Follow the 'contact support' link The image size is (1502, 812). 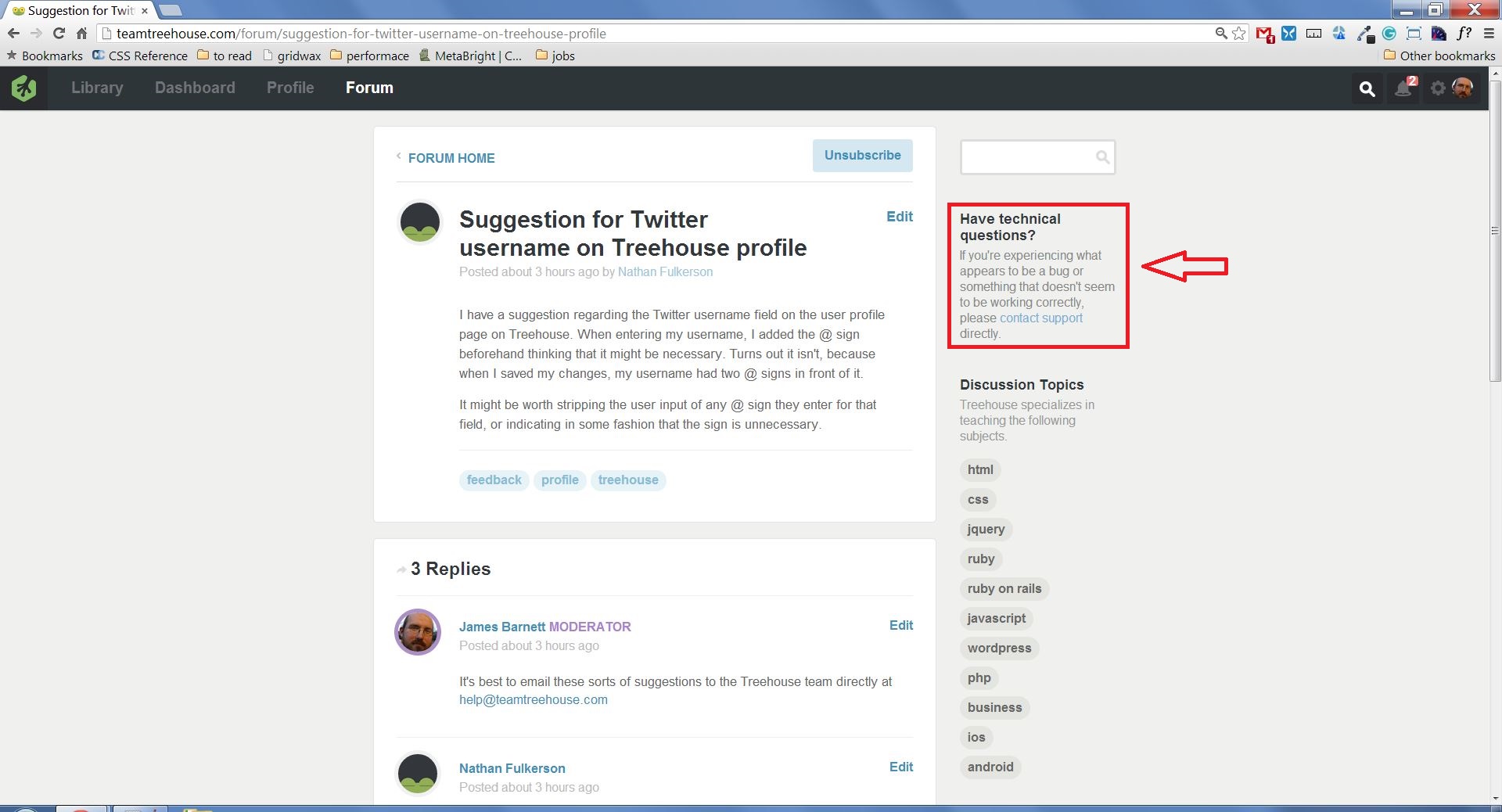pos(1041,318)
